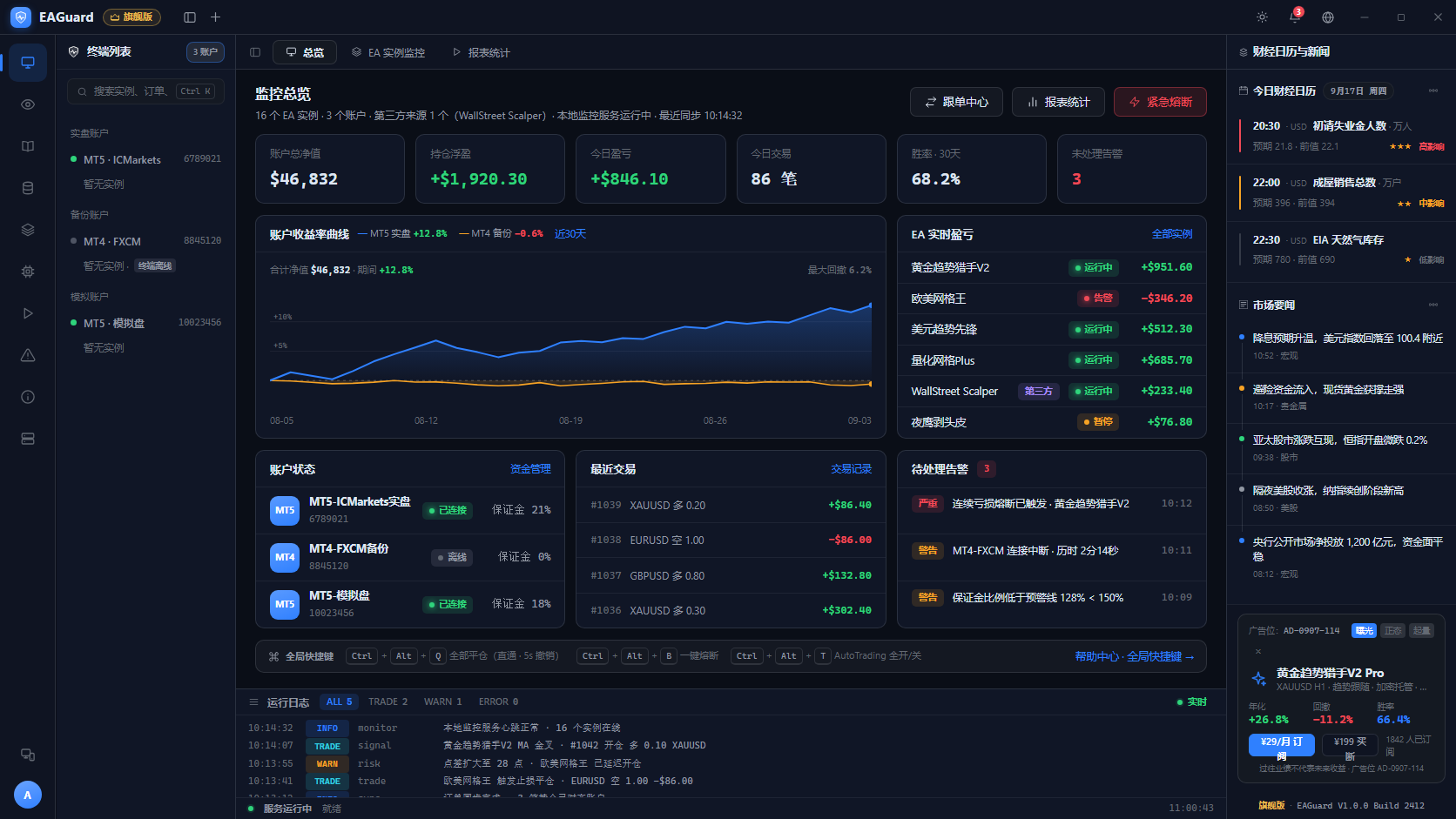This screenshot has height=819, width=1456.
Task: Open the alert triangle sidebar icon
Action: click(28, 355)
